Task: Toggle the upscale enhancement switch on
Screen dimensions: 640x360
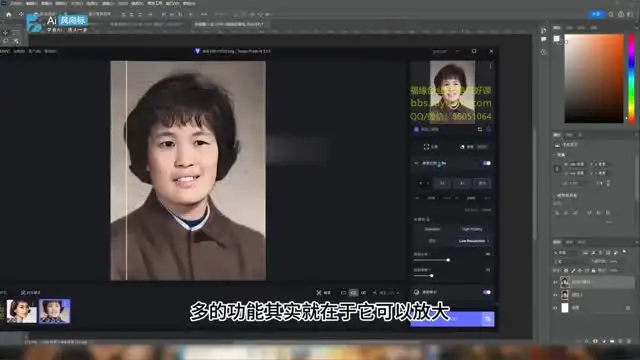Action: tap(487, 163)
